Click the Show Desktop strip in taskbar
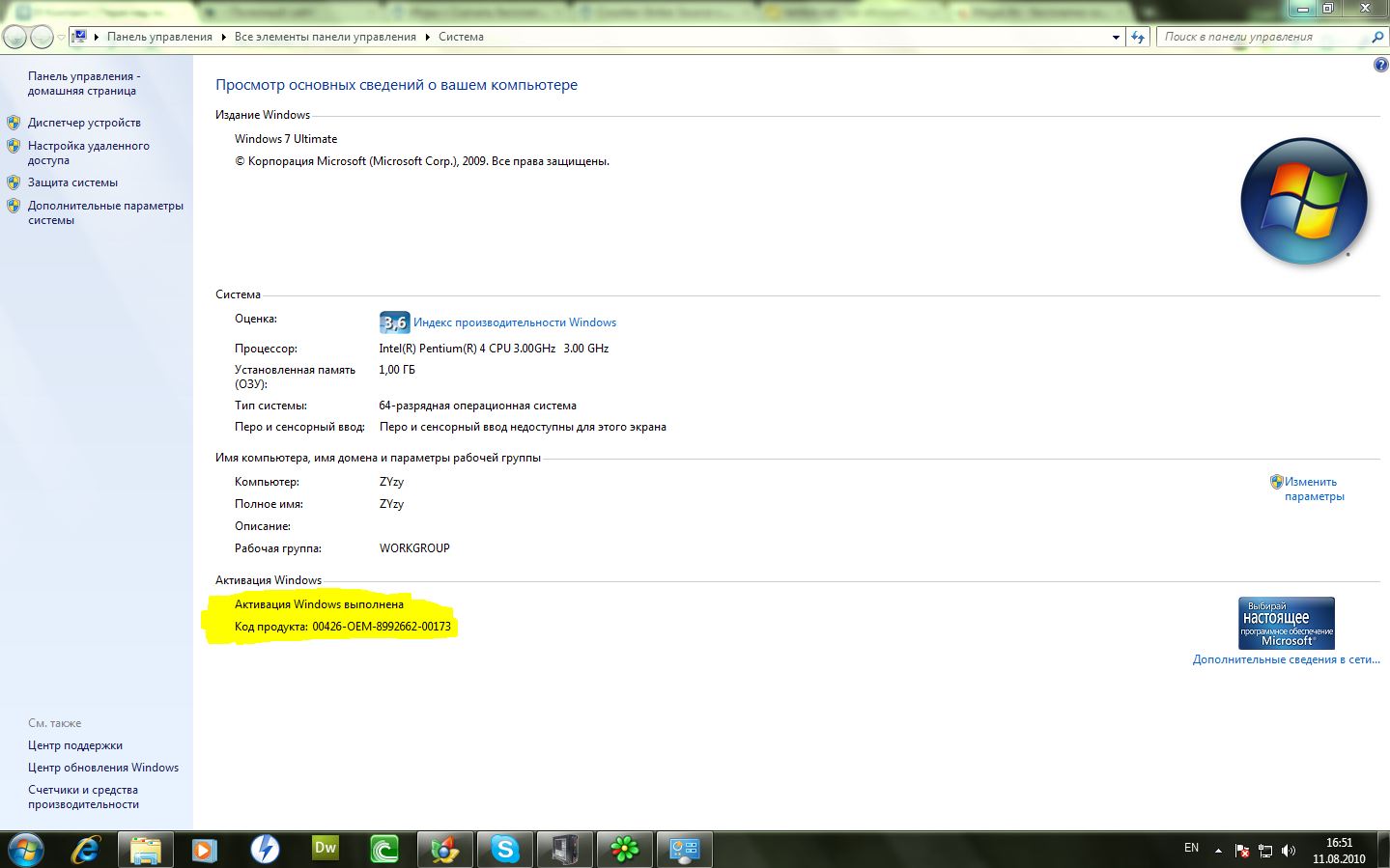Image resolution: width=1390 pixels, height=868 pixels. (x=1382, y=850)
